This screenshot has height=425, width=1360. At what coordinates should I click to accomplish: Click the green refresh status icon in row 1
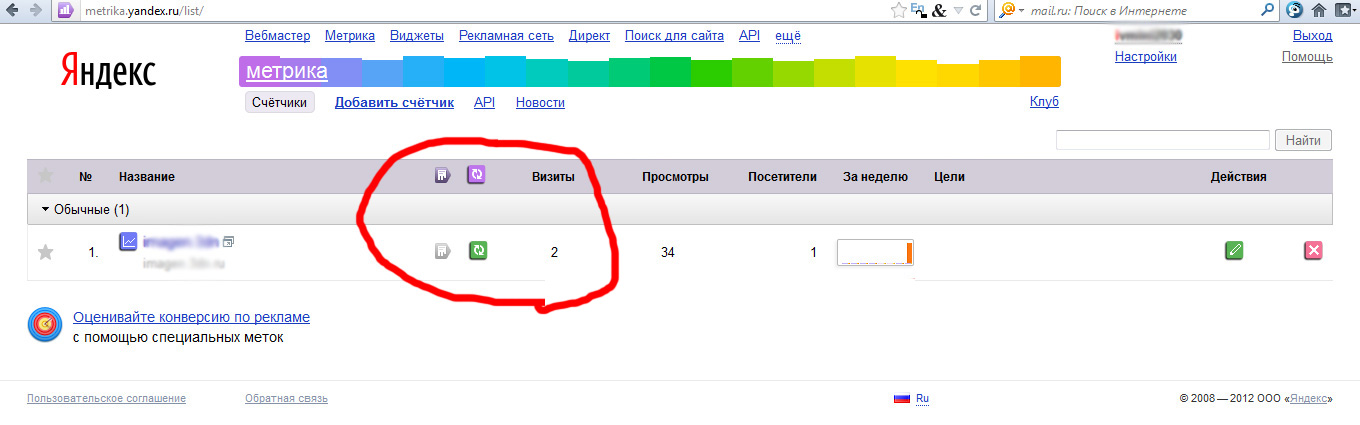478,251
